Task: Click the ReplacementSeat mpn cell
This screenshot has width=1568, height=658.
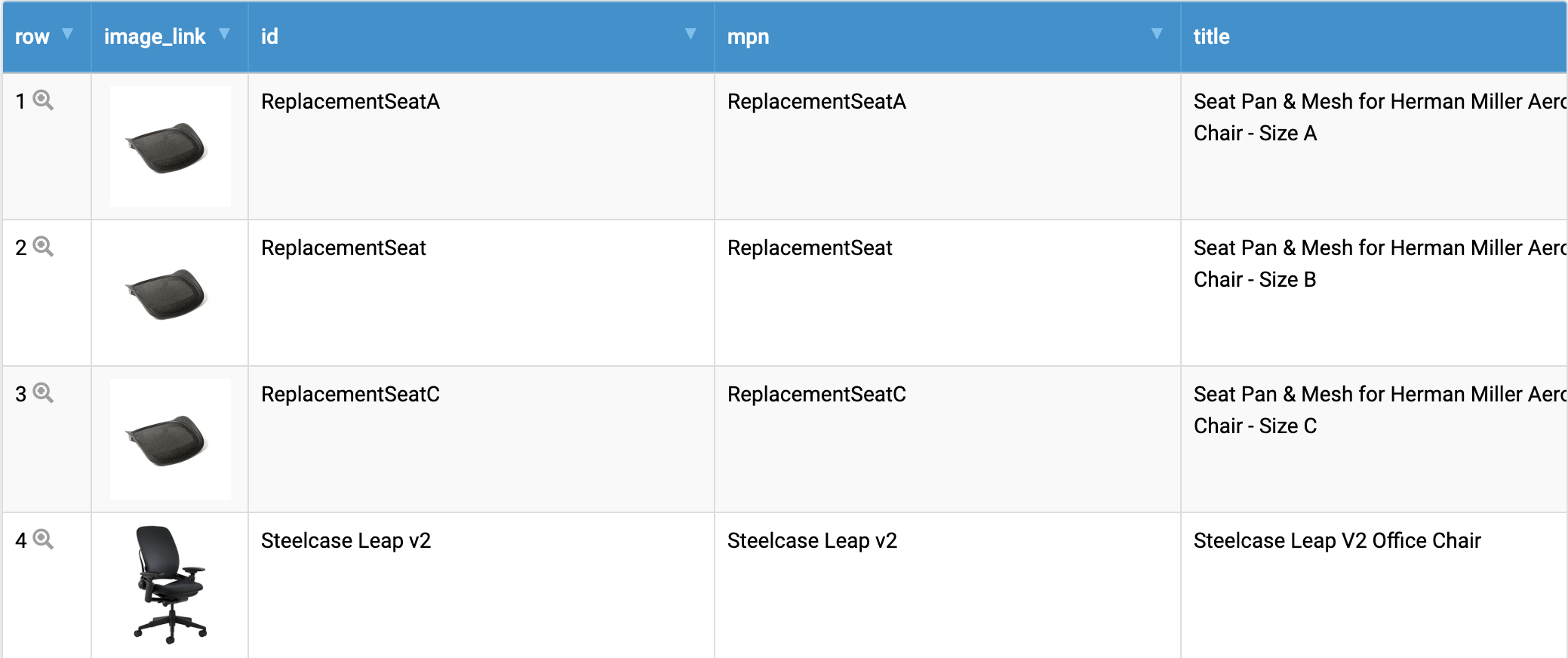Action: tap(809, 248)
